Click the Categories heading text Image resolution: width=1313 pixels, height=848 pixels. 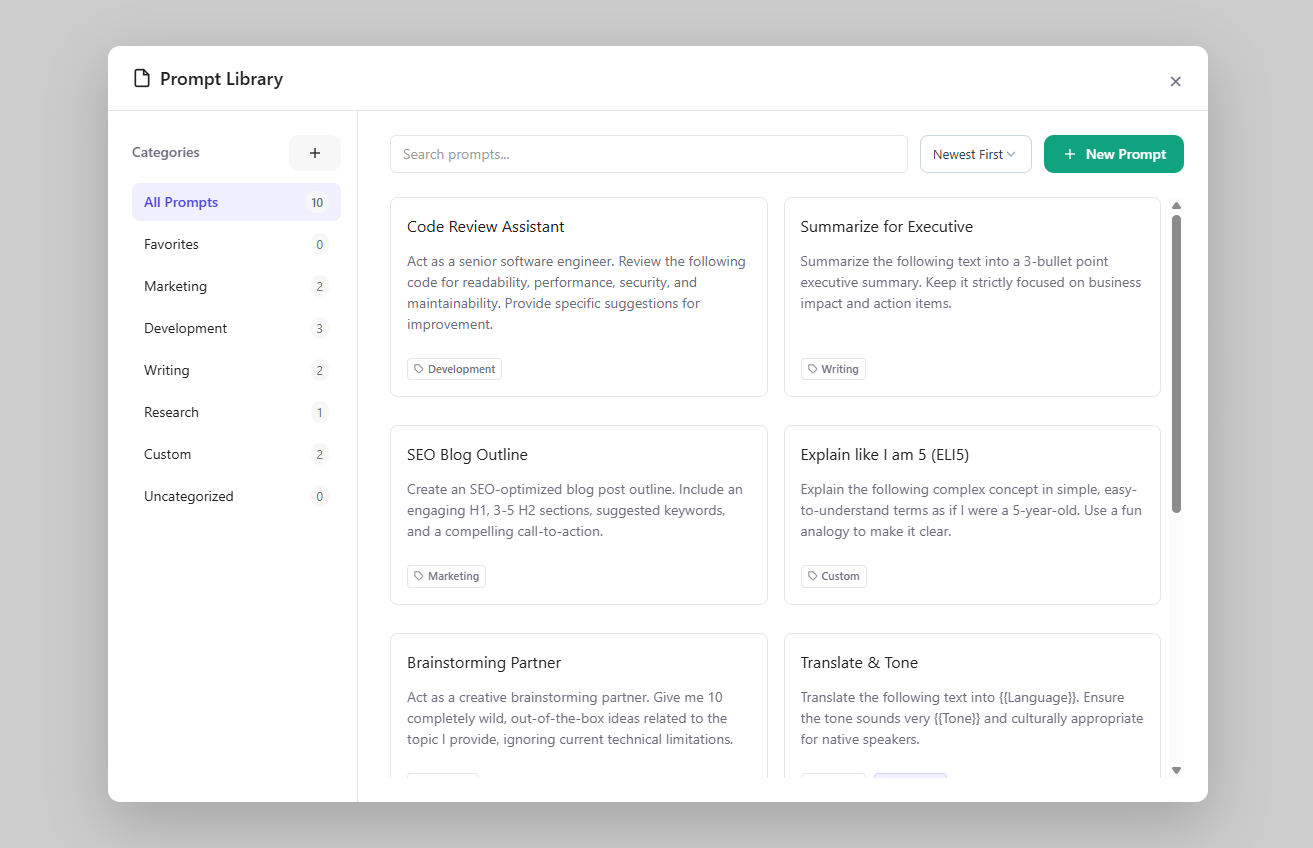click(166, 153)
